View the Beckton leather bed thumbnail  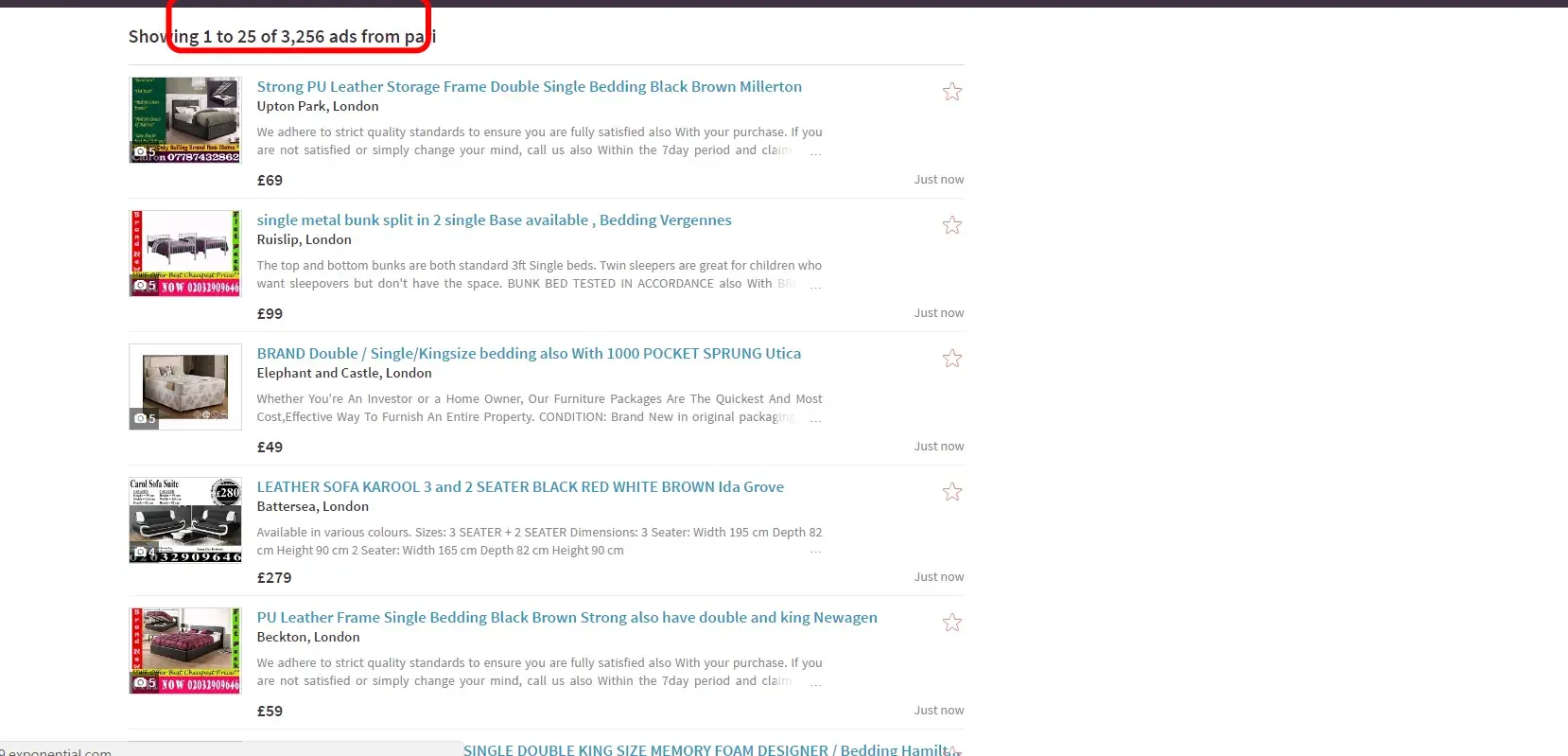185,651
